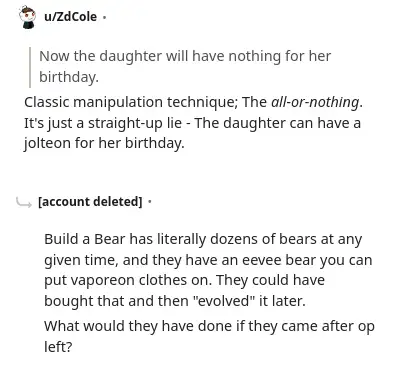This screenshot has width=400, height=382.
Task: Open u/ZdCole's avatar icon
Action: 27,17
